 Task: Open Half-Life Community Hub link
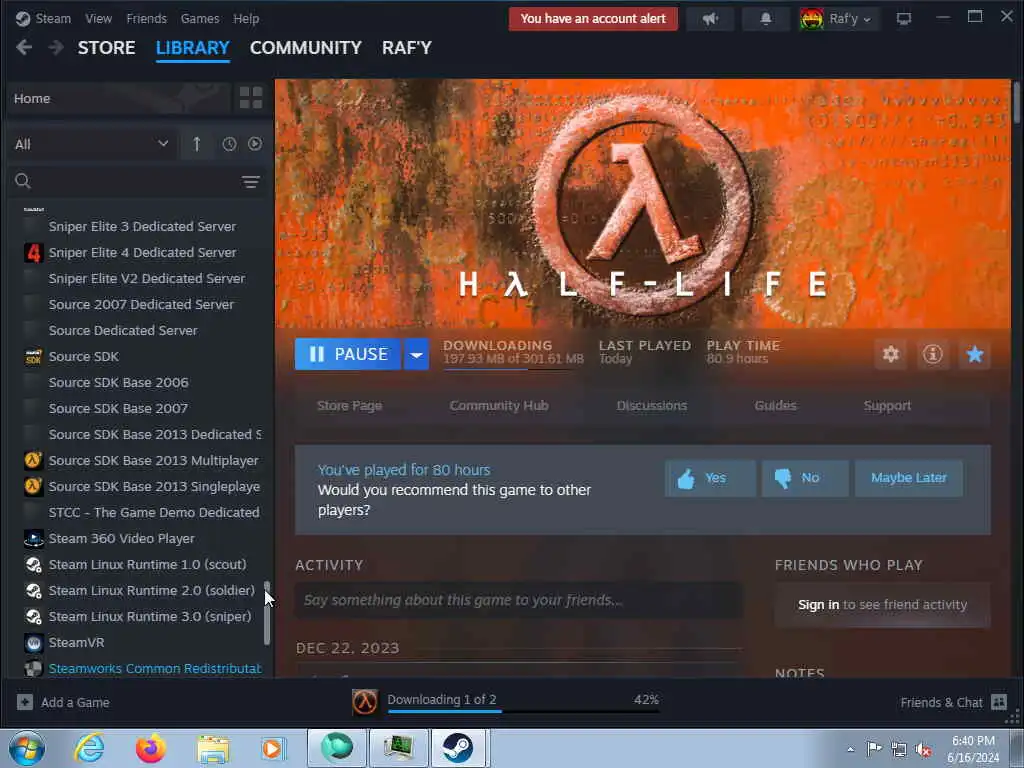coord(499,406)
